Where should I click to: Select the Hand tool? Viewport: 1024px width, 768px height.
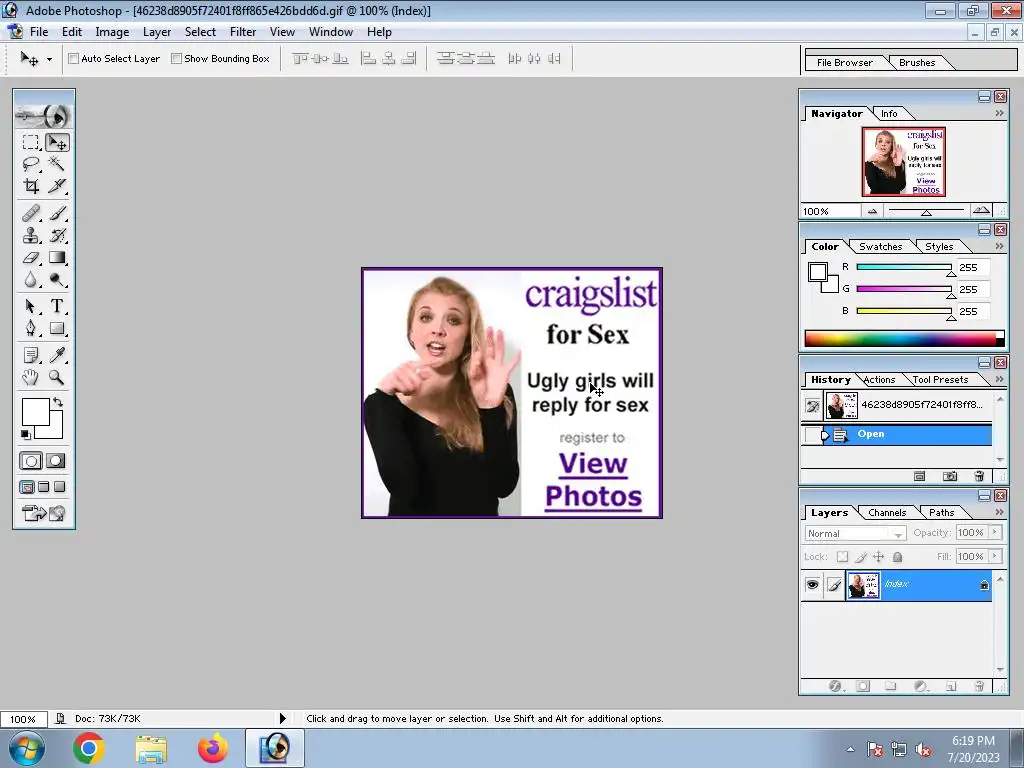point(31,377)
